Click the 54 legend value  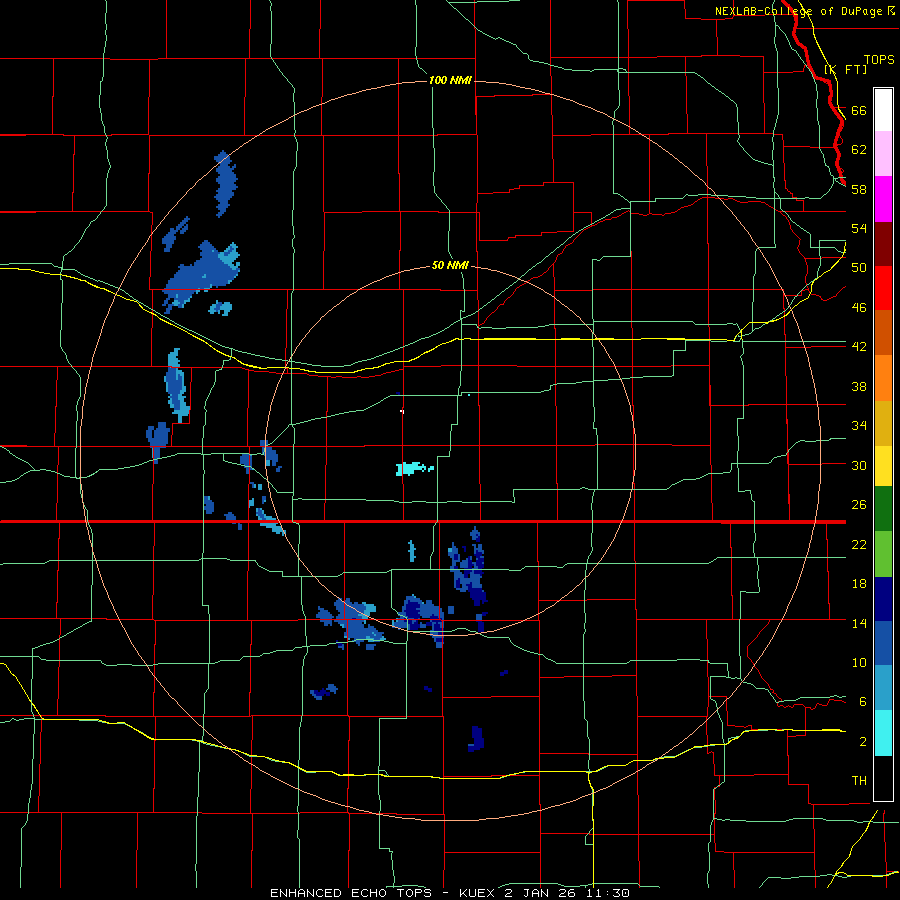click(859, 228)
